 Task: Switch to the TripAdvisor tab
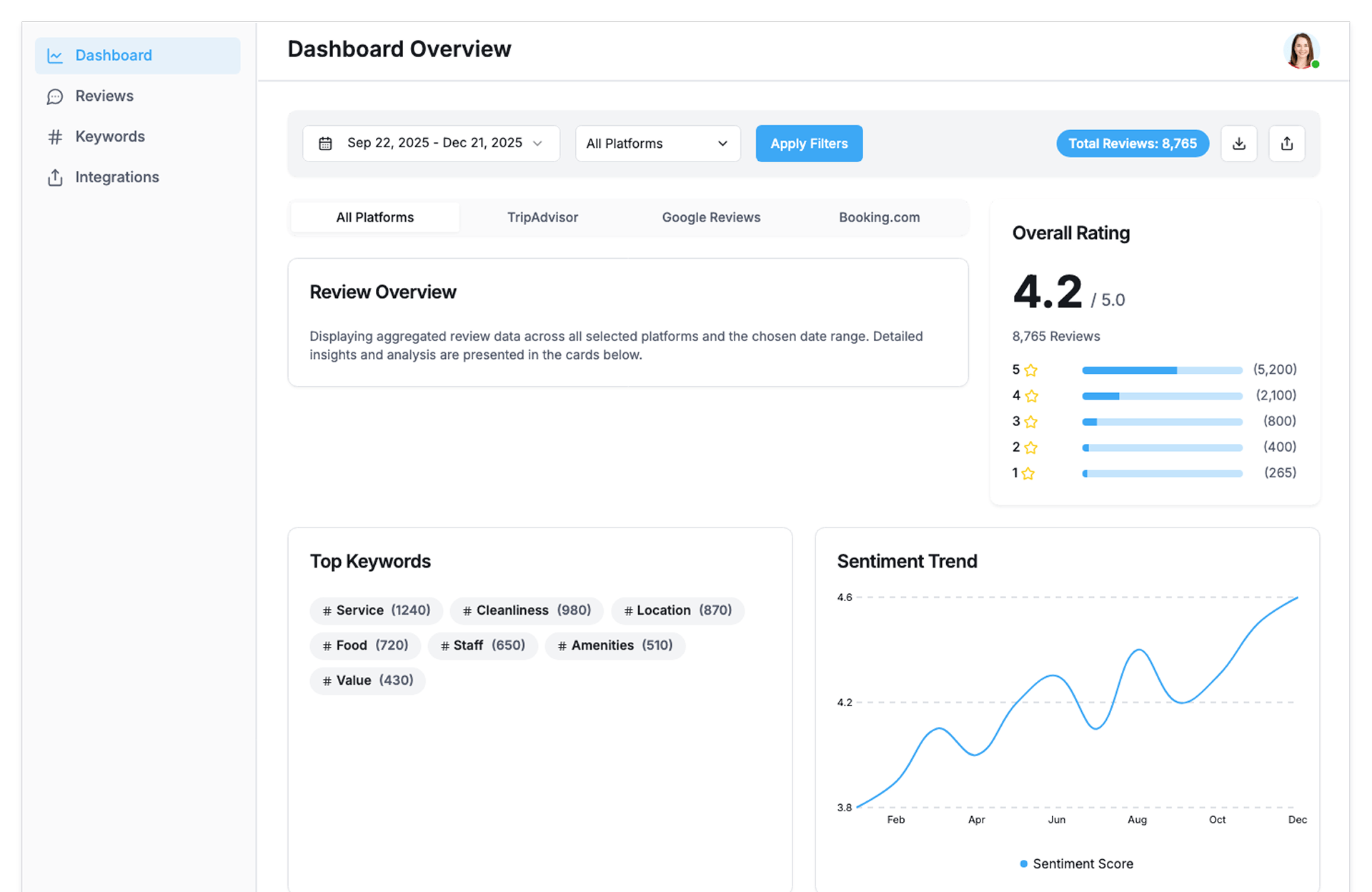tap(542, 217)
